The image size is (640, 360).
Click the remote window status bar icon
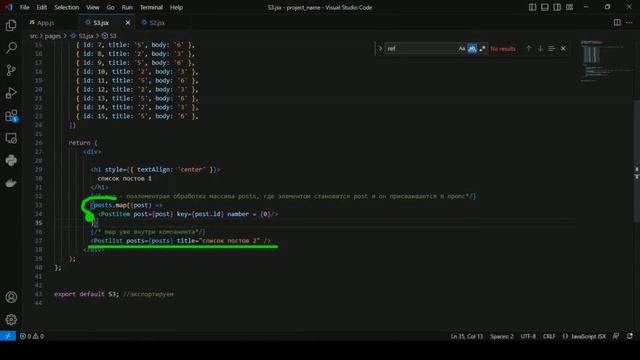pyautogui.click(x=8, y=336)
